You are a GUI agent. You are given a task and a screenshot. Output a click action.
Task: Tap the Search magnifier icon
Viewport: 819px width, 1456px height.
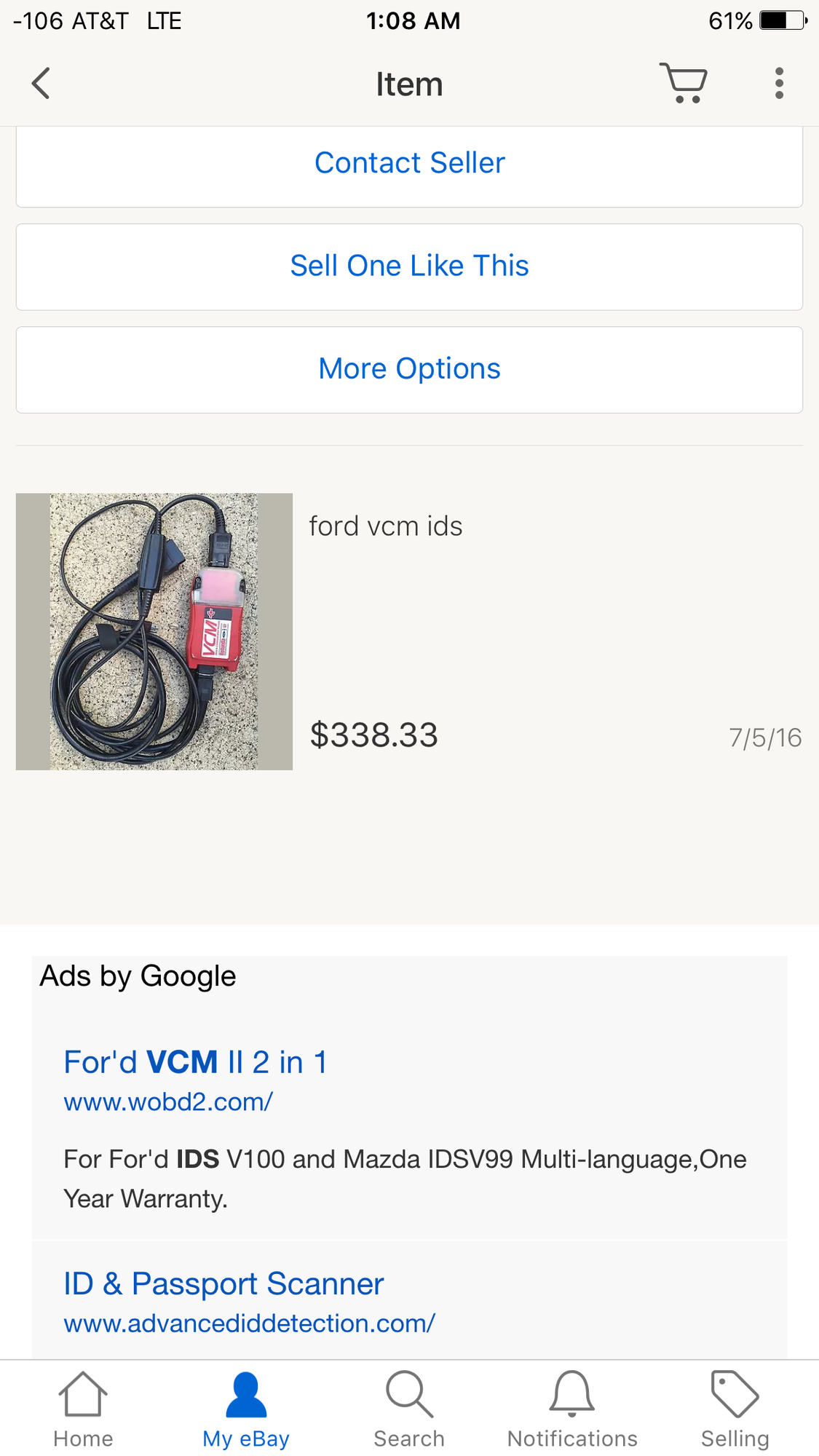click(x=409, y=1394)
